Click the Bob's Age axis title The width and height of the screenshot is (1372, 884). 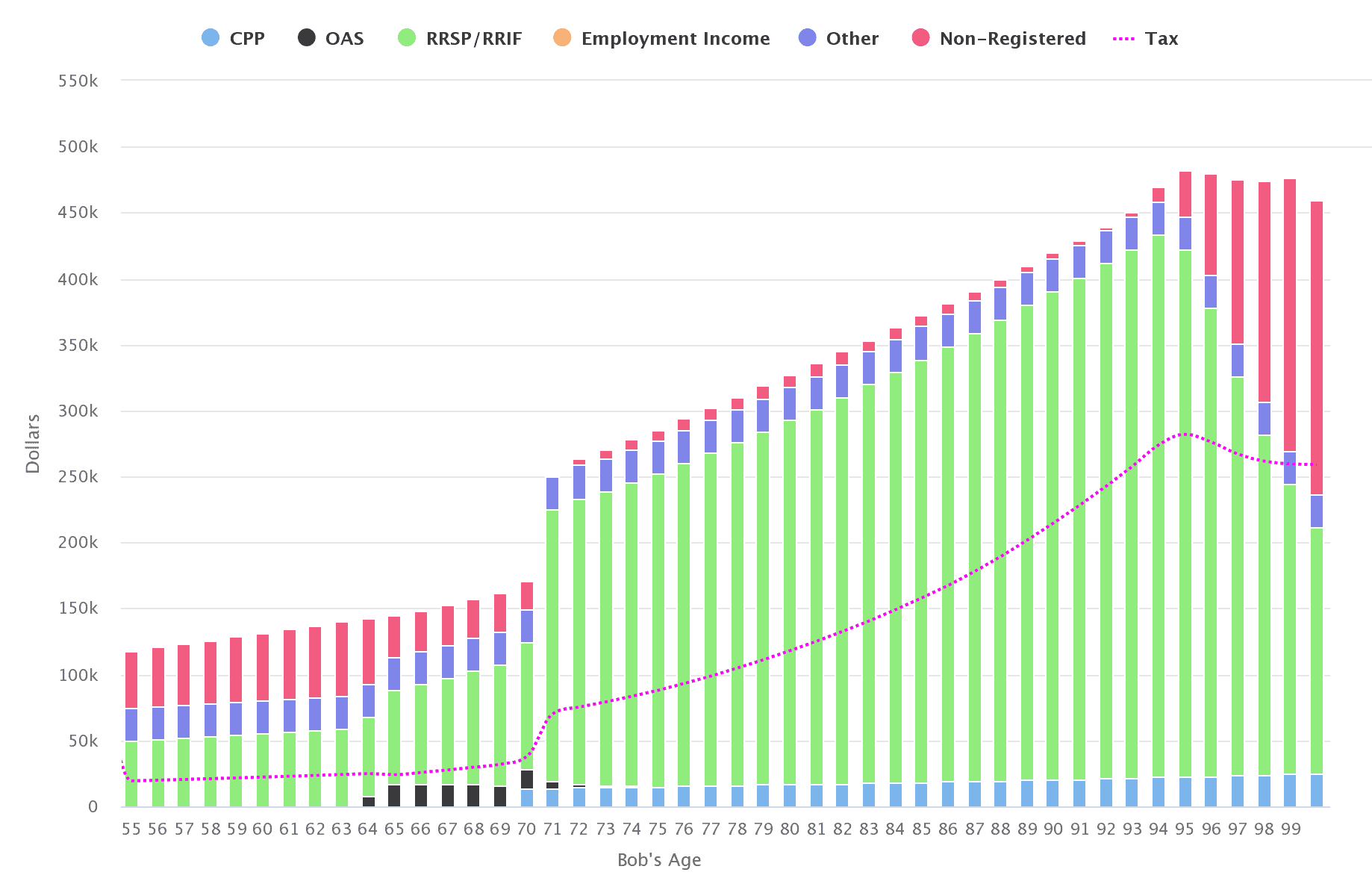pyautogui.click(x=659, y=860)
